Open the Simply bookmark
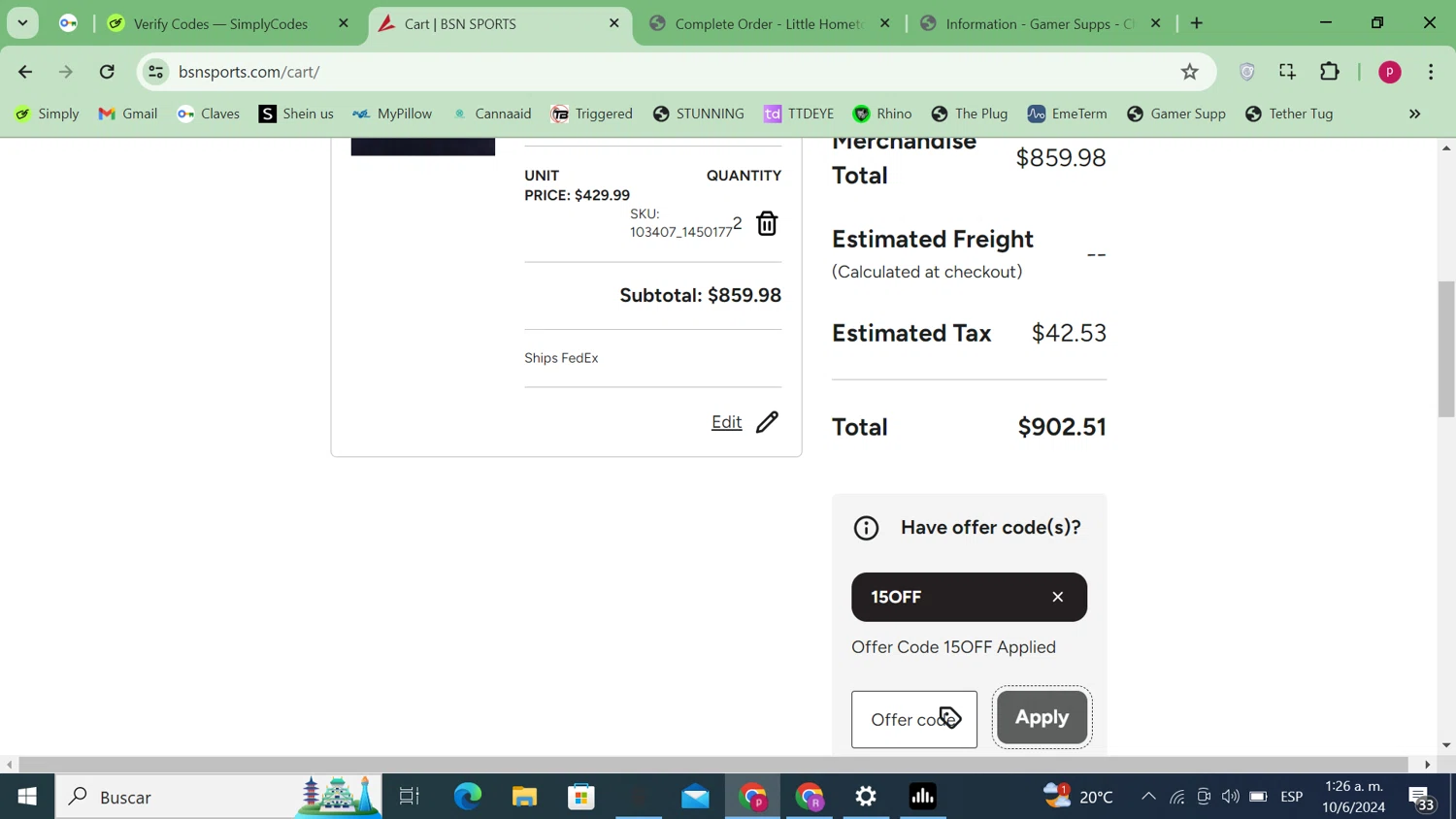Image resolution: width=1456 pixels, height=819 pixels. pos(47,114)
